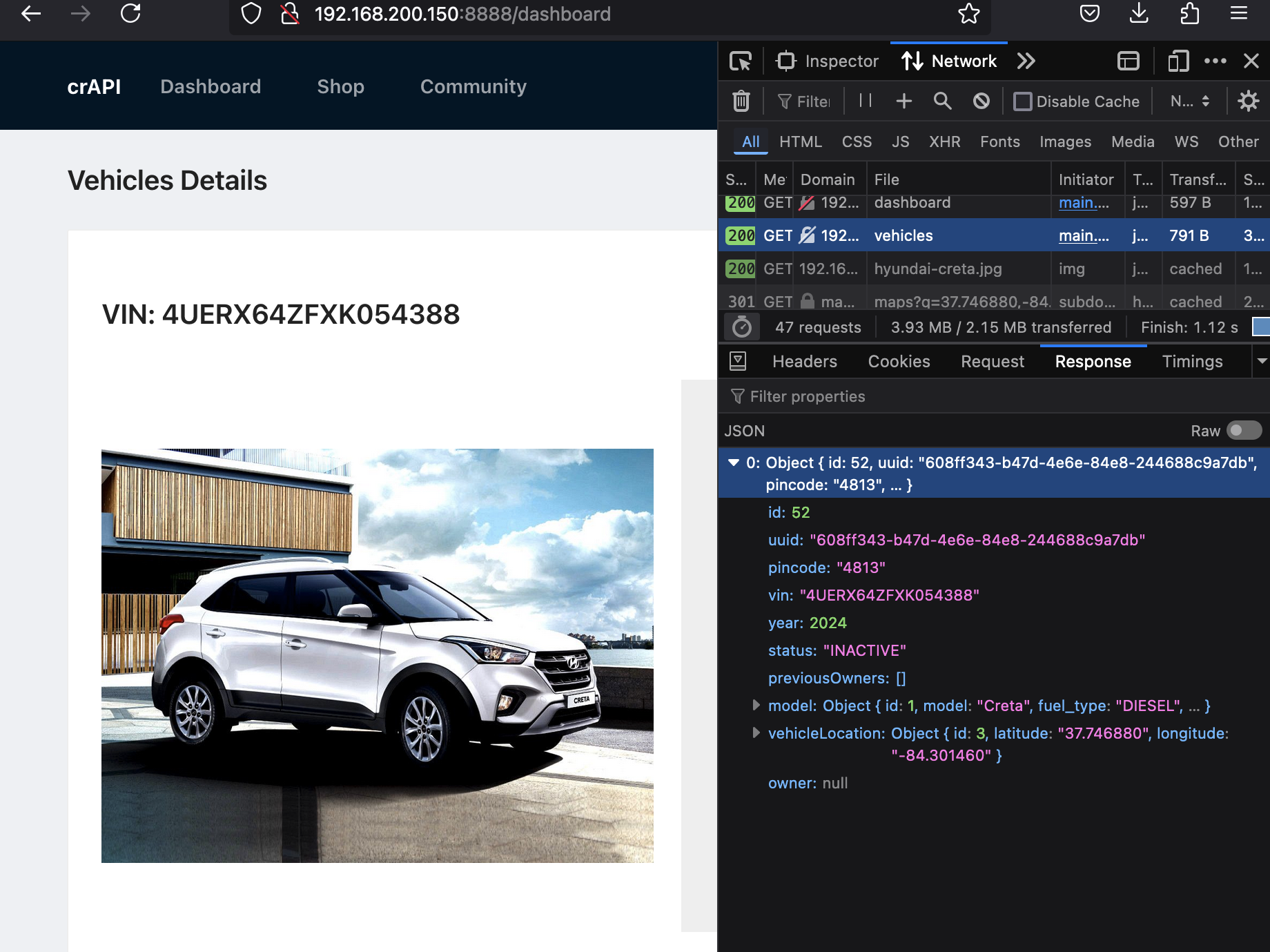Select the hyundai-creta.jpg request row
This screenshot has height=952, width=1270.
[x=994, y=269]
